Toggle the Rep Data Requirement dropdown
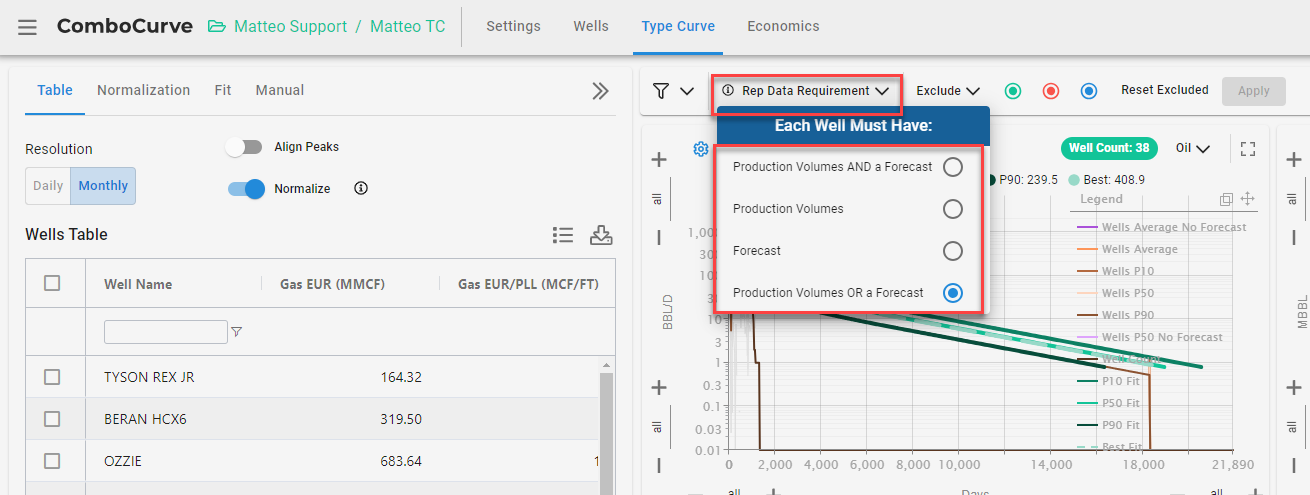The width and height of the screenshot is (1310, 495). [805, 91]
